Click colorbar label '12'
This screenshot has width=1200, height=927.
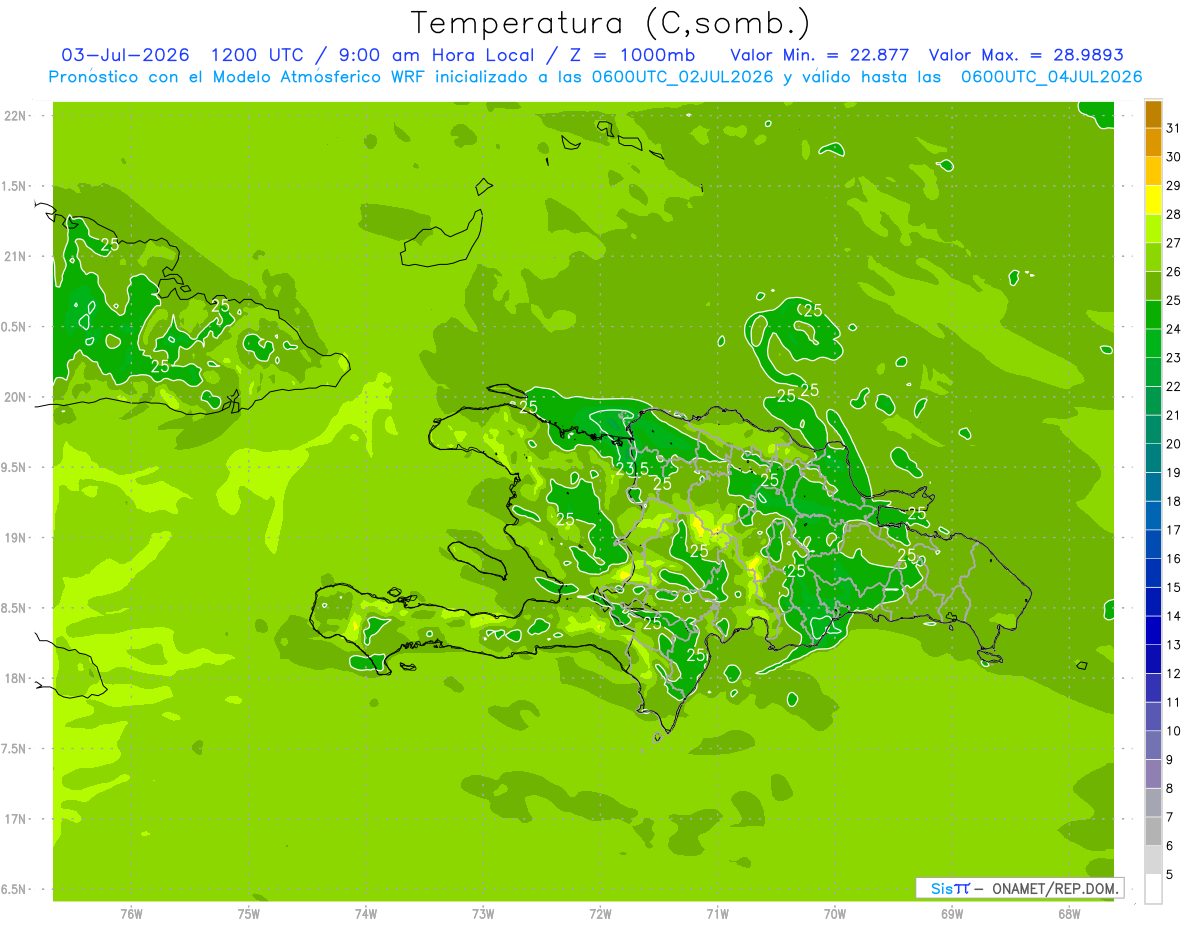(x=1174, y=674)
